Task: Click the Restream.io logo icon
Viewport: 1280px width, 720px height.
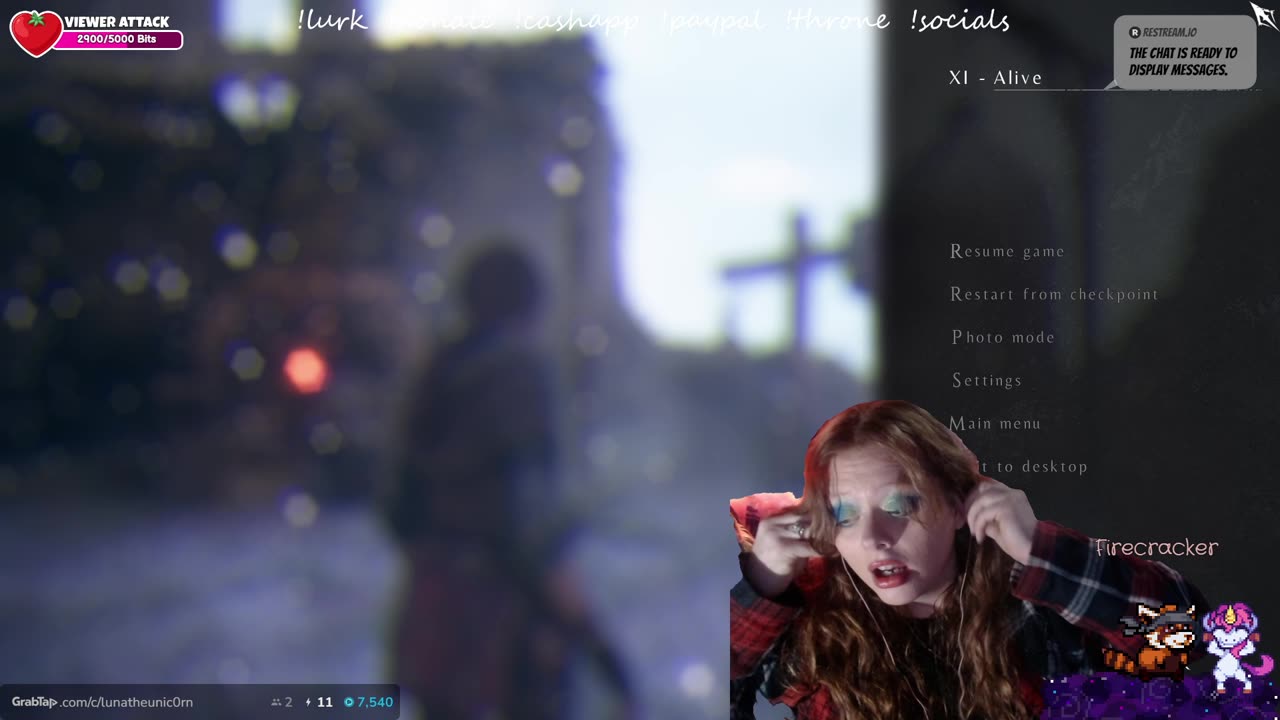Action: click(x=1135, y=33)
